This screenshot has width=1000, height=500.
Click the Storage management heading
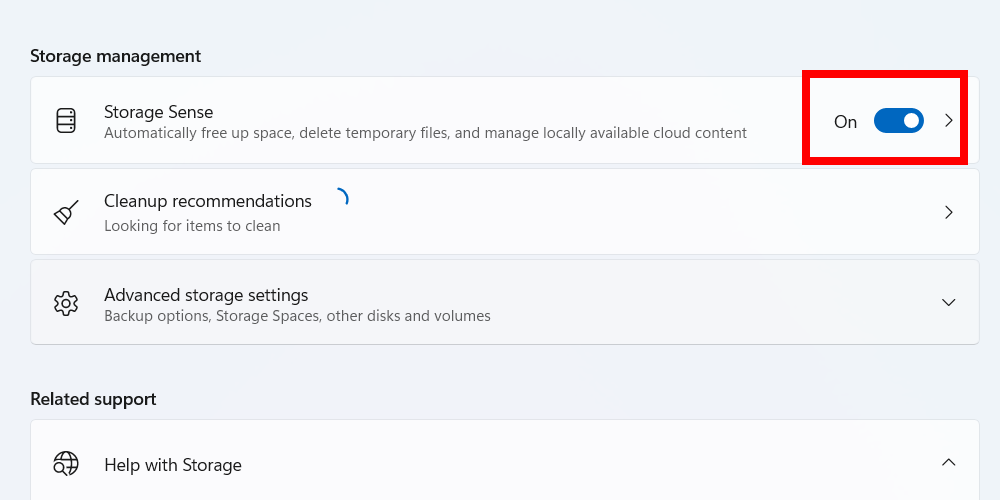tap(115, 56)
